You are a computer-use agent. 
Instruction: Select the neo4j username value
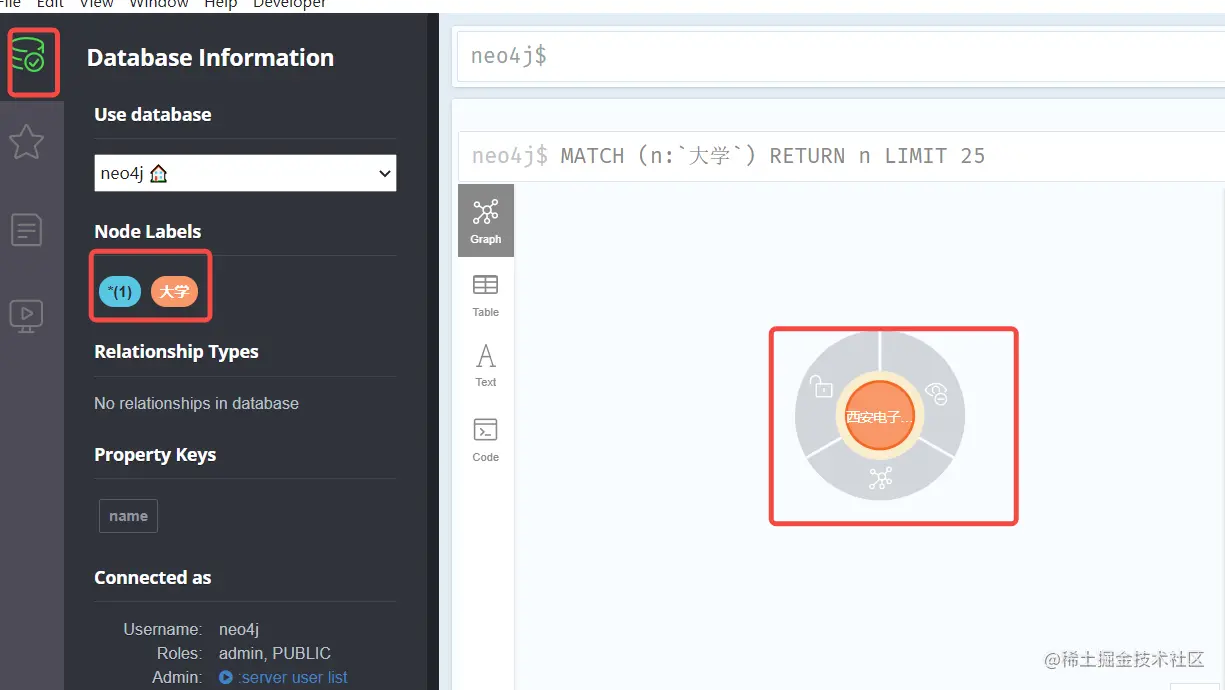239,629
